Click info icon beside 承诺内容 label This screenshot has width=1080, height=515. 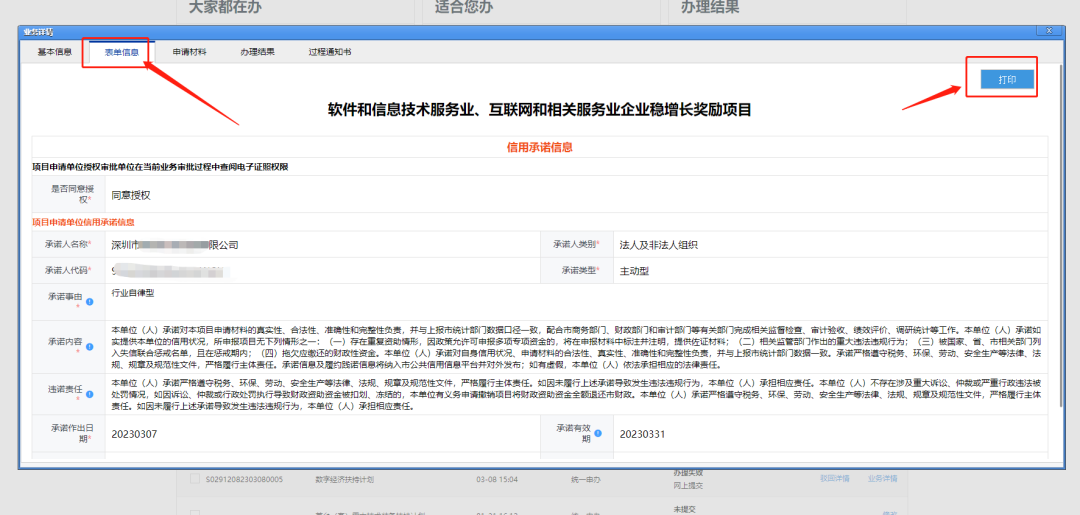pos(90,346)
